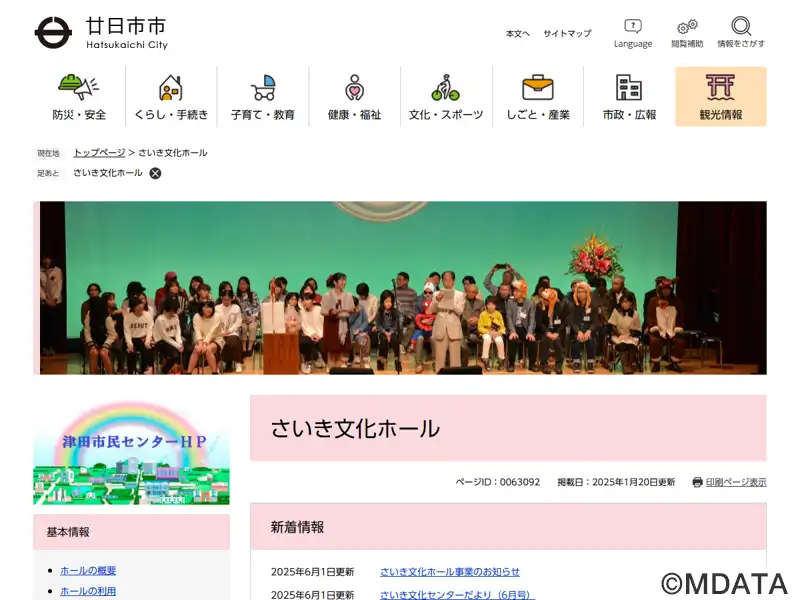Open the ホールの概要 sidebar link
Image resolution: width=800 pixels, height=600 pixels.
(88, 570)
